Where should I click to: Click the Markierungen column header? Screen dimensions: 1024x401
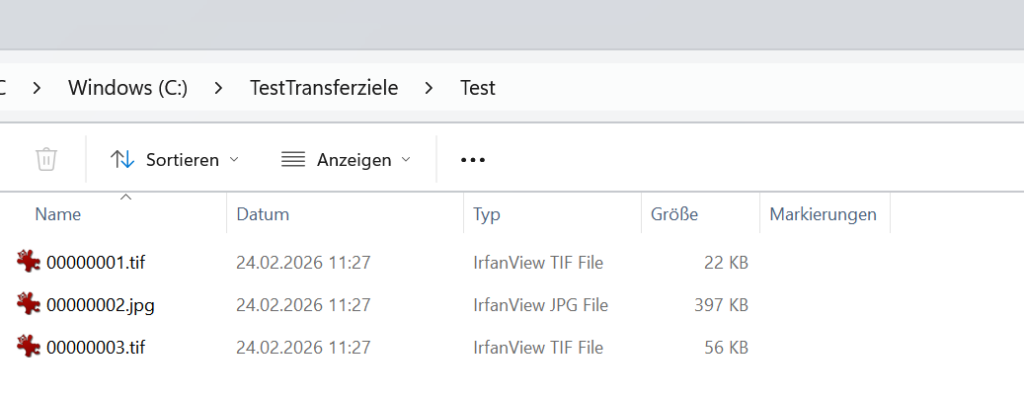823,214
